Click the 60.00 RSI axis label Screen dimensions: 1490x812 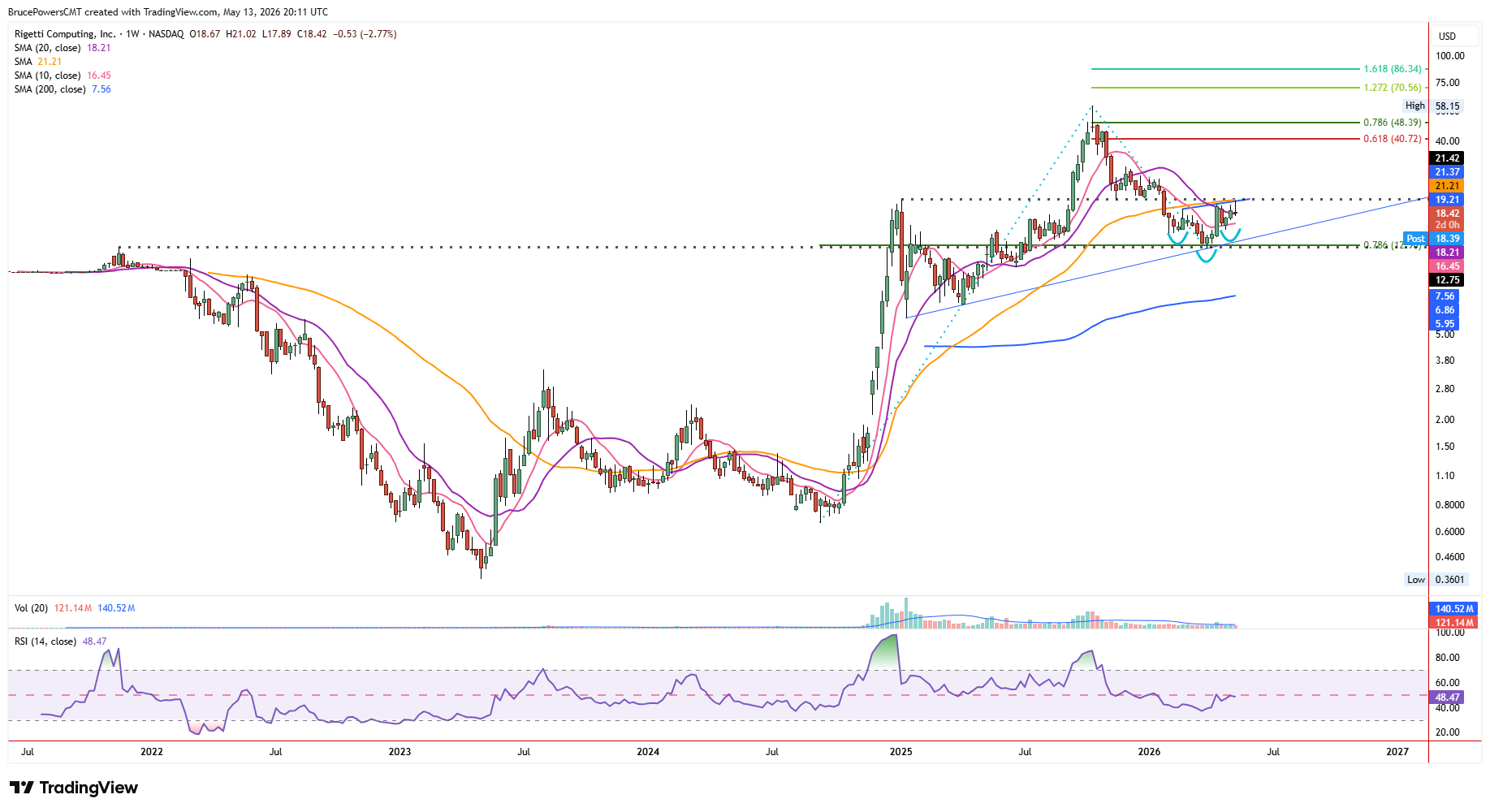(x=1447, y=683)
